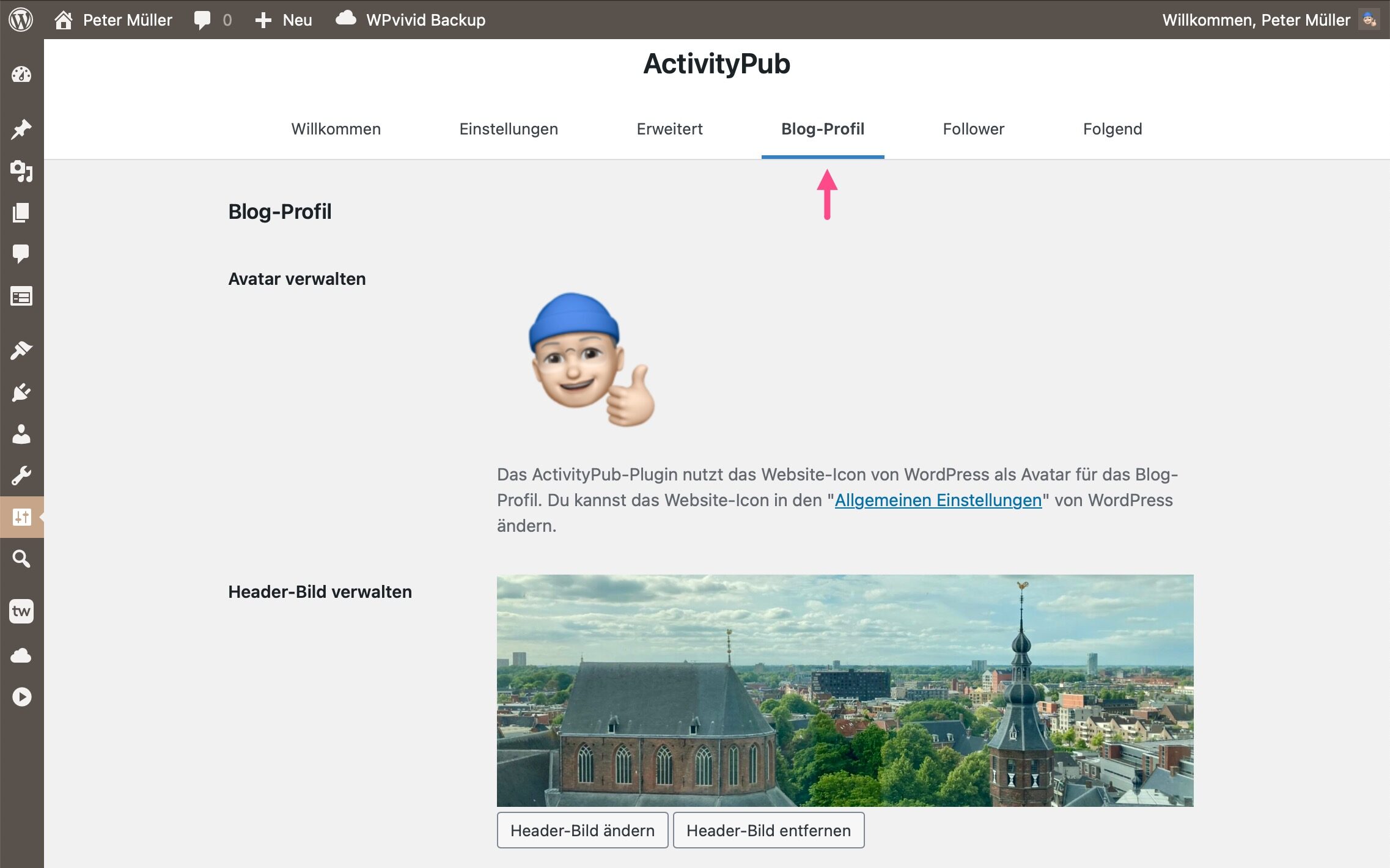
Task: Click the Header-Bild ändern button
Action: point(583,830)
